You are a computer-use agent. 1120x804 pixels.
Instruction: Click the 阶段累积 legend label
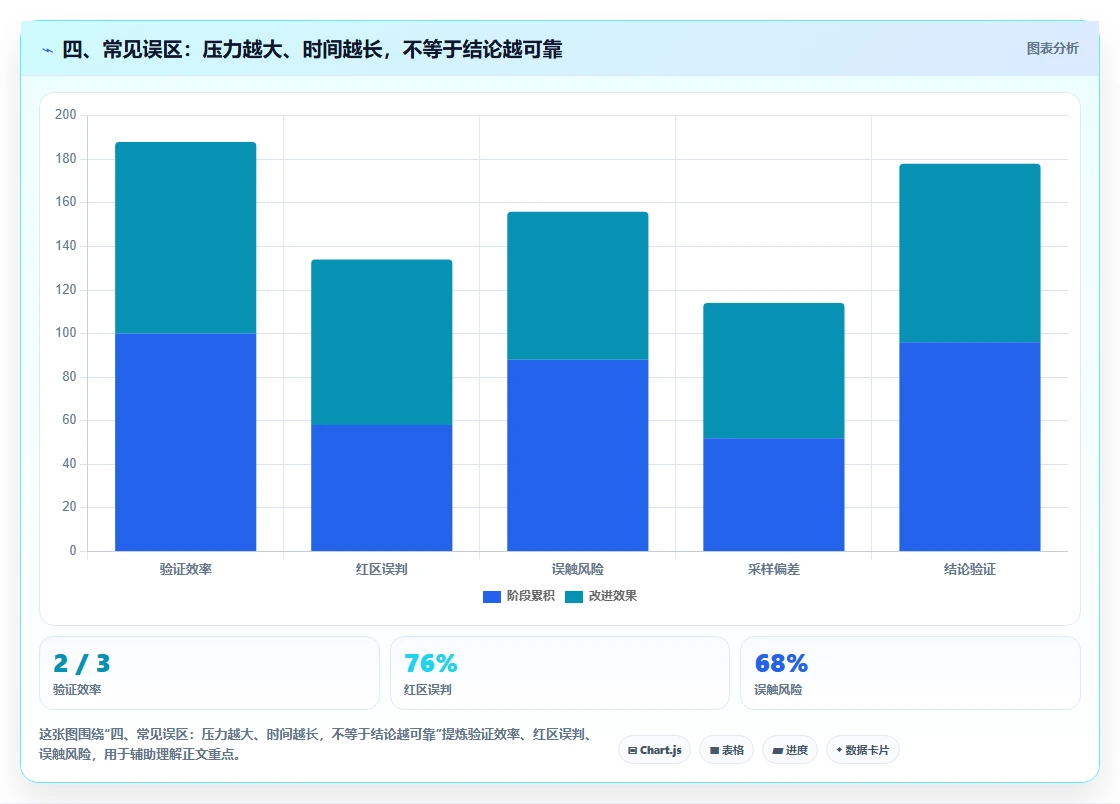(x=531, y=596)
